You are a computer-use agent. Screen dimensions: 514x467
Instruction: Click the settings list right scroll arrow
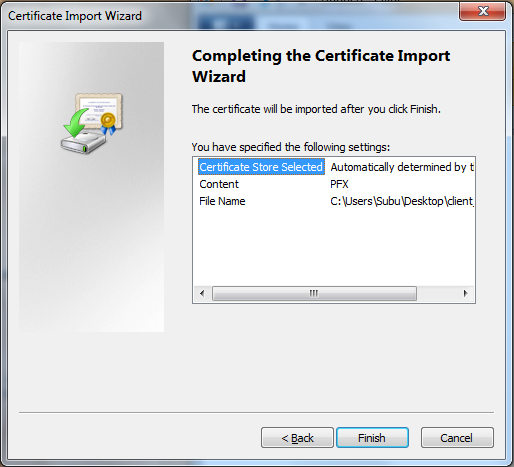tap(465, 293)
